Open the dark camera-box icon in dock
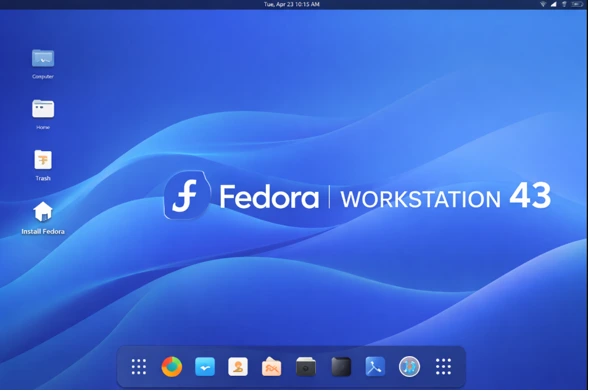Viewport: 590px width, 391px height. coord(306,367)
